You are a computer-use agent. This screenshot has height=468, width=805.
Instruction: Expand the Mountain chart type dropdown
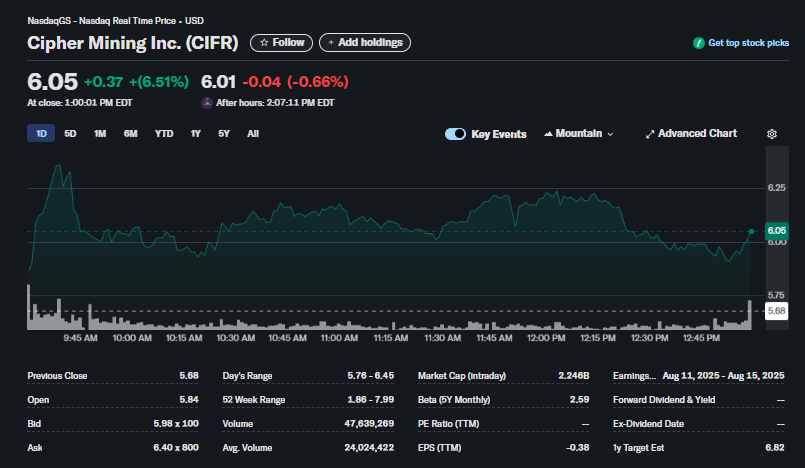[579, 133]
